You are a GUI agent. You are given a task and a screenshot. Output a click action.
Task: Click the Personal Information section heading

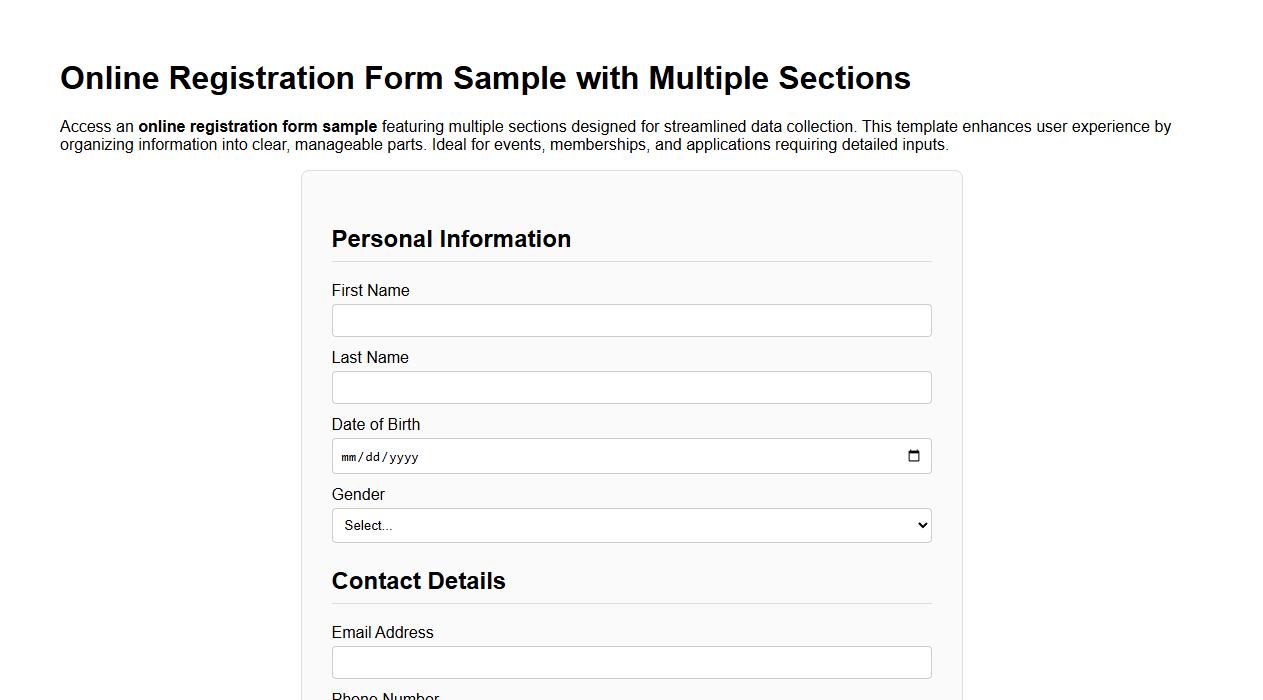tap(451, 238)
